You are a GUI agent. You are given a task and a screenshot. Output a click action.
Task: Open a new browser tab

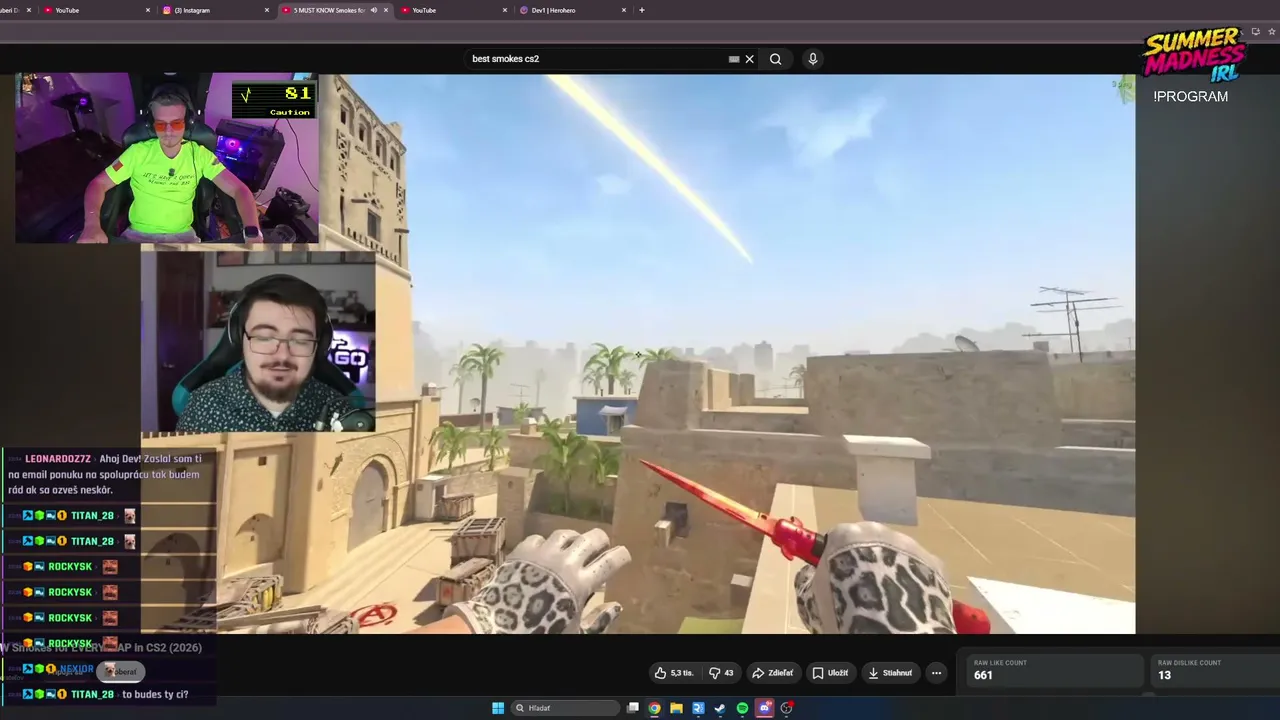642,10
